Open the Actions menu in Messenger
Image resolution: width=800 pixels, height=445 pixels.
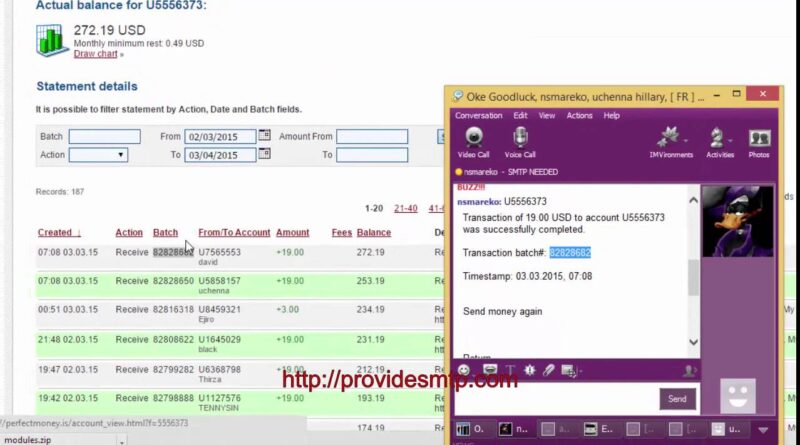pyautogui.click(x=580, y=115)
